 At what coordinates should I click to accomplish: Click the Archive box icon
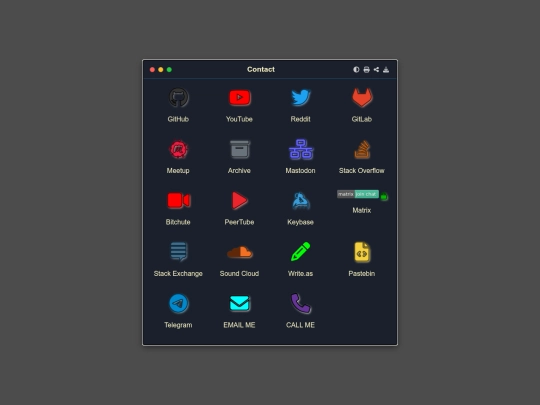(x=240, y=149)
